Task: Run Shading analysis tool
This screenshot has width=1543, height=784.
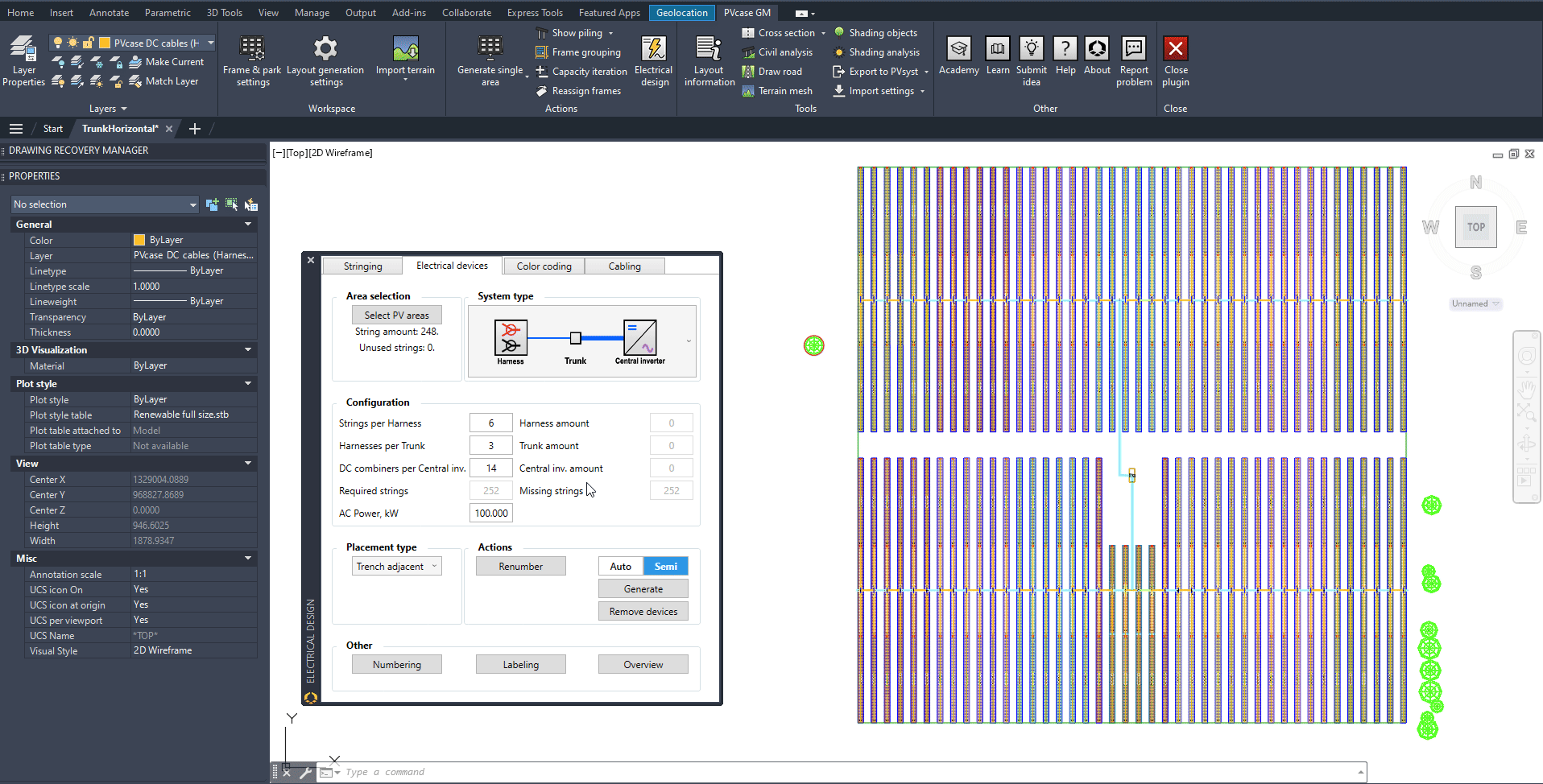Action: click(x=876, y=52)
